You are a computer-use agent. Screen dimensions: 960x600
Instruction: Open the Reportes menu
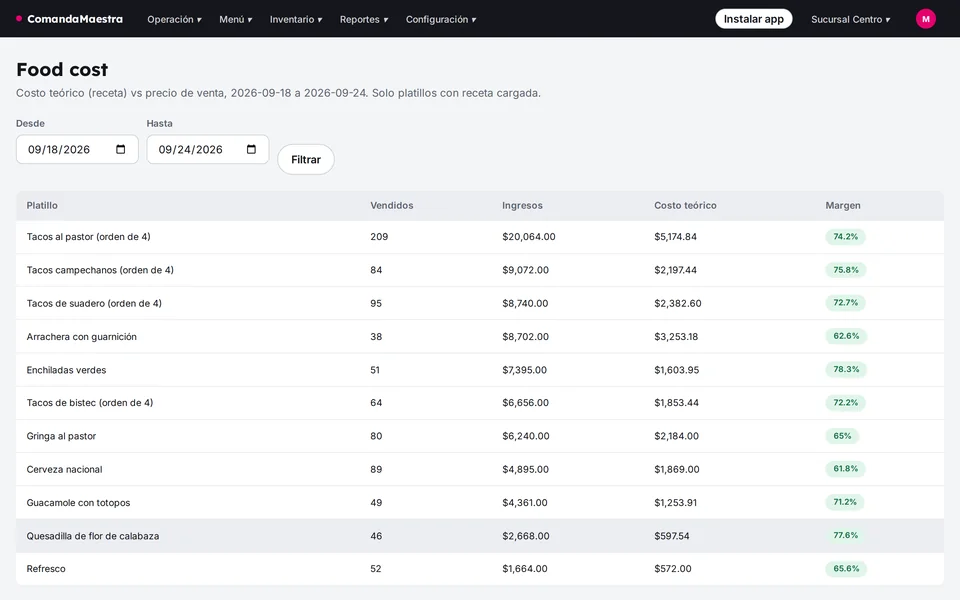[x=364, y=20]
